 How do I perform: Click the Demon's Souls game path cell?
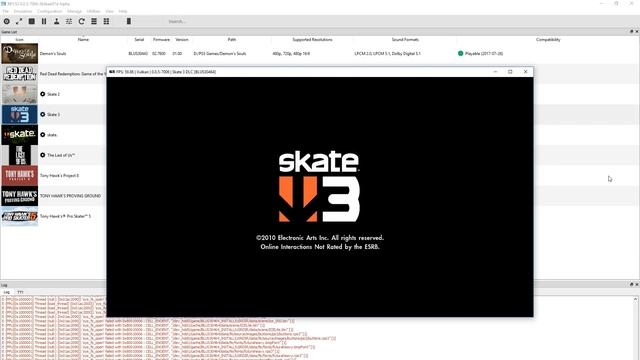click(x=220, y=53)
